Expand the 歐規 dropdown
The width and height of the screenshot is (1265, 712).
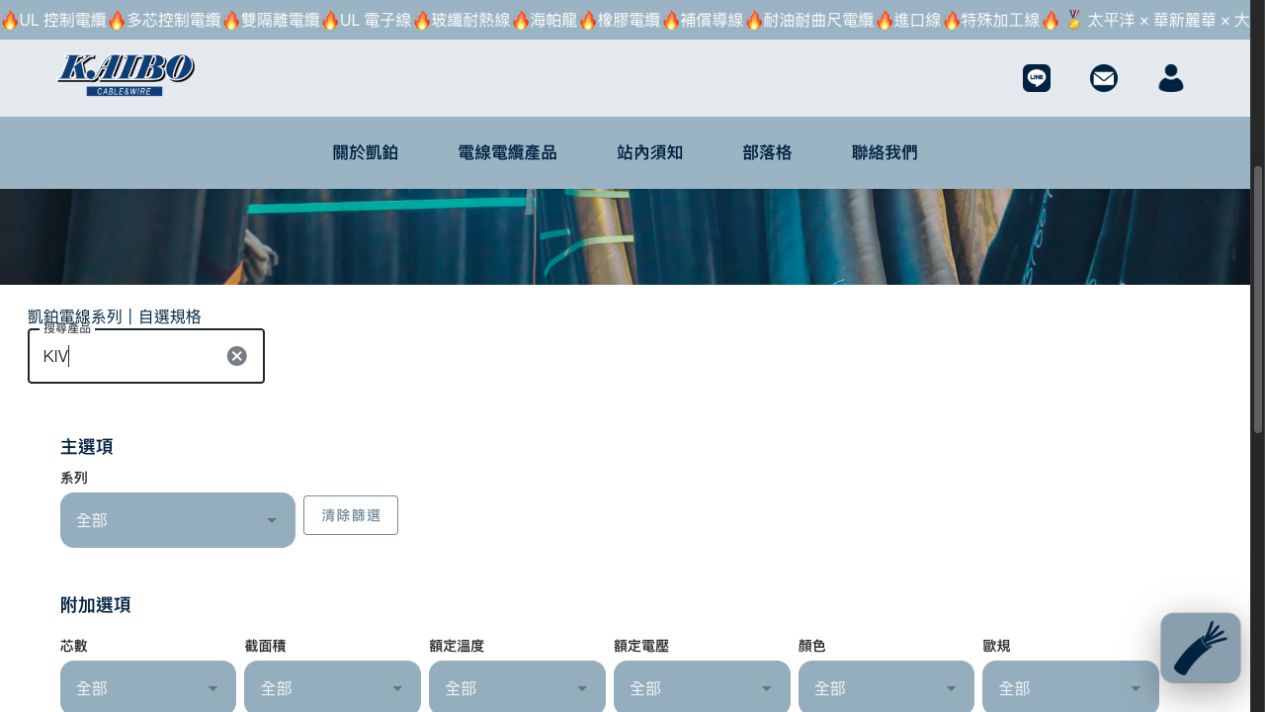coord(1070,687)
